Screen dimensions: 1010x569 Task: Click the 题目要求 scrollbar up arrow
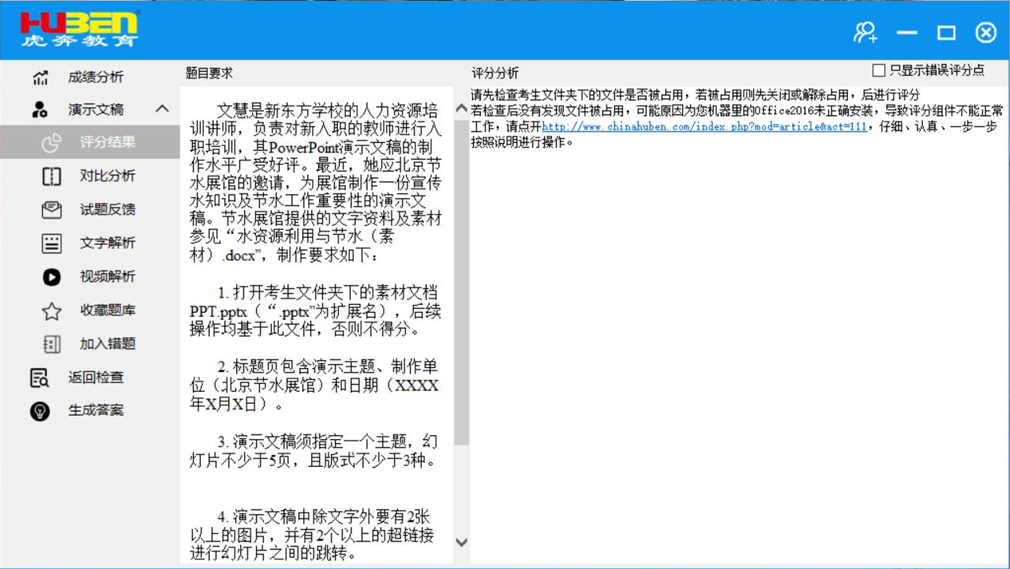pyautogui.click(x=461, y=109)
